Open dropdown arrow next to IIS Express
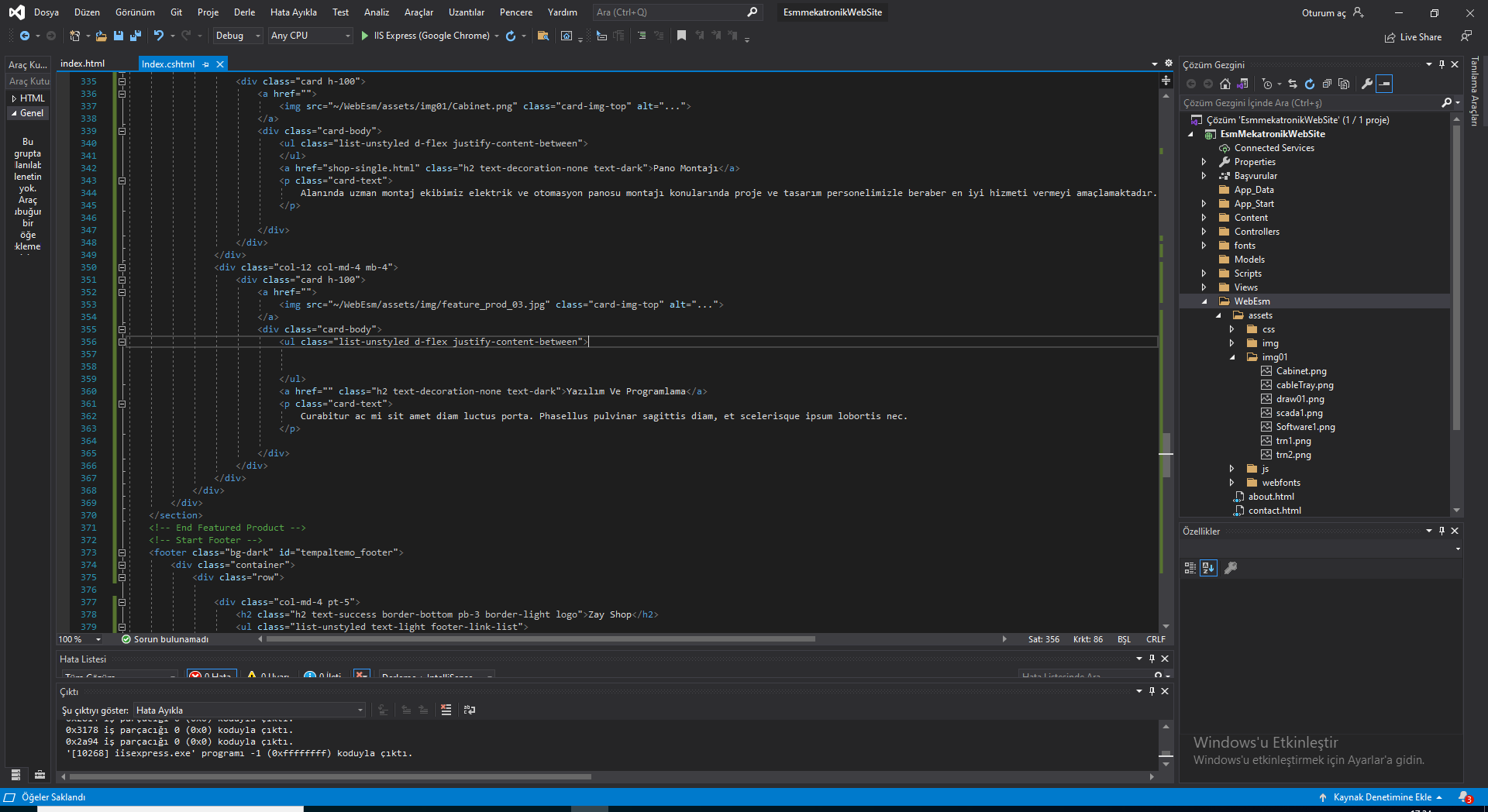The height and width of the screenshot is (812, 1488). tap(497, 36)
